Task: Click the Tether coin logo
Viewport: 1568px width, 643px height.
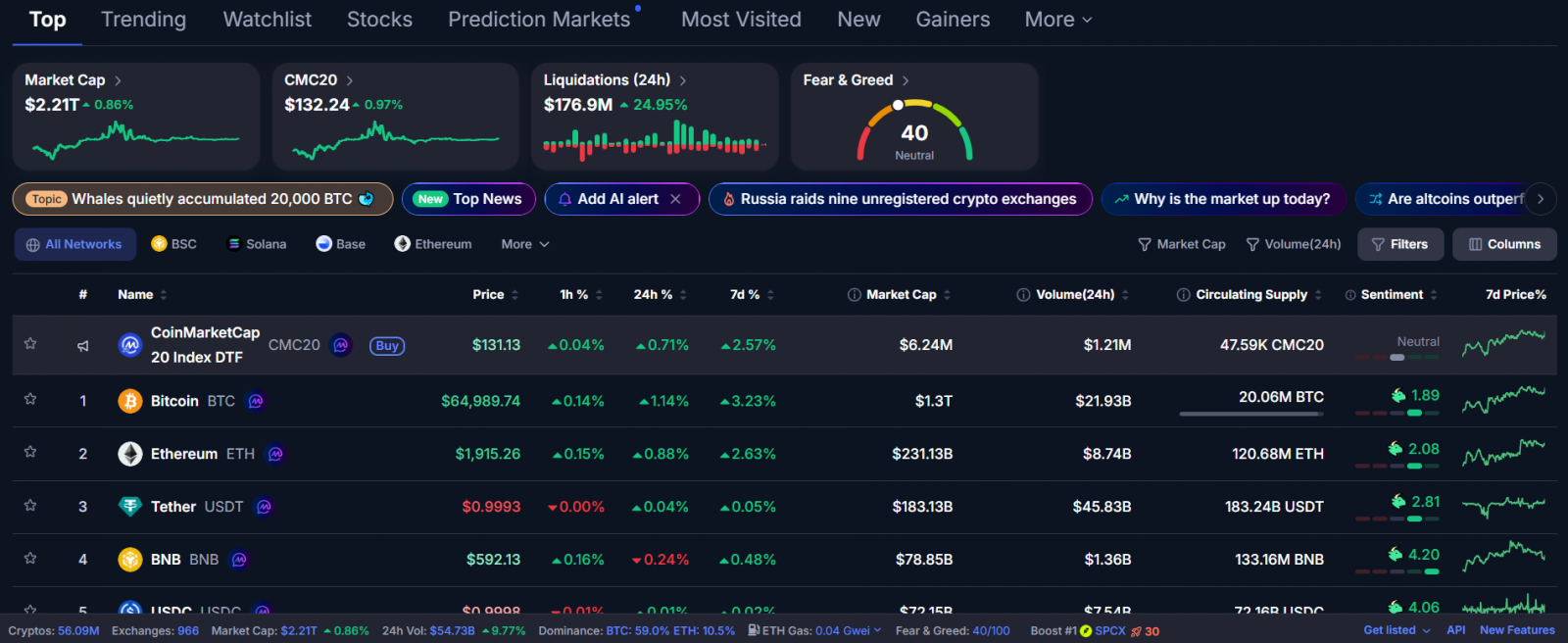Action: click(x=130, y=507)
